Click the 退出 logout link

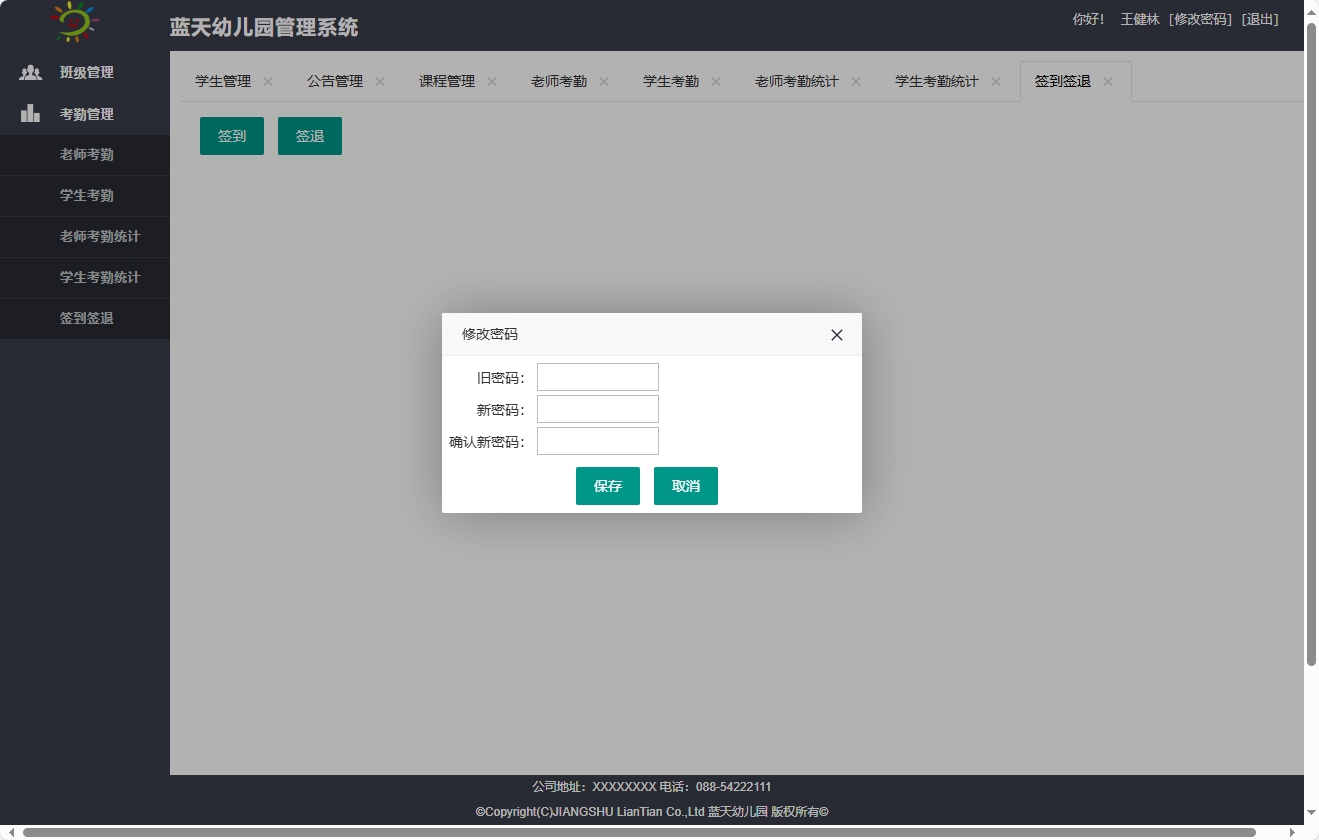pyautogui.click(x=1262, y=18)
